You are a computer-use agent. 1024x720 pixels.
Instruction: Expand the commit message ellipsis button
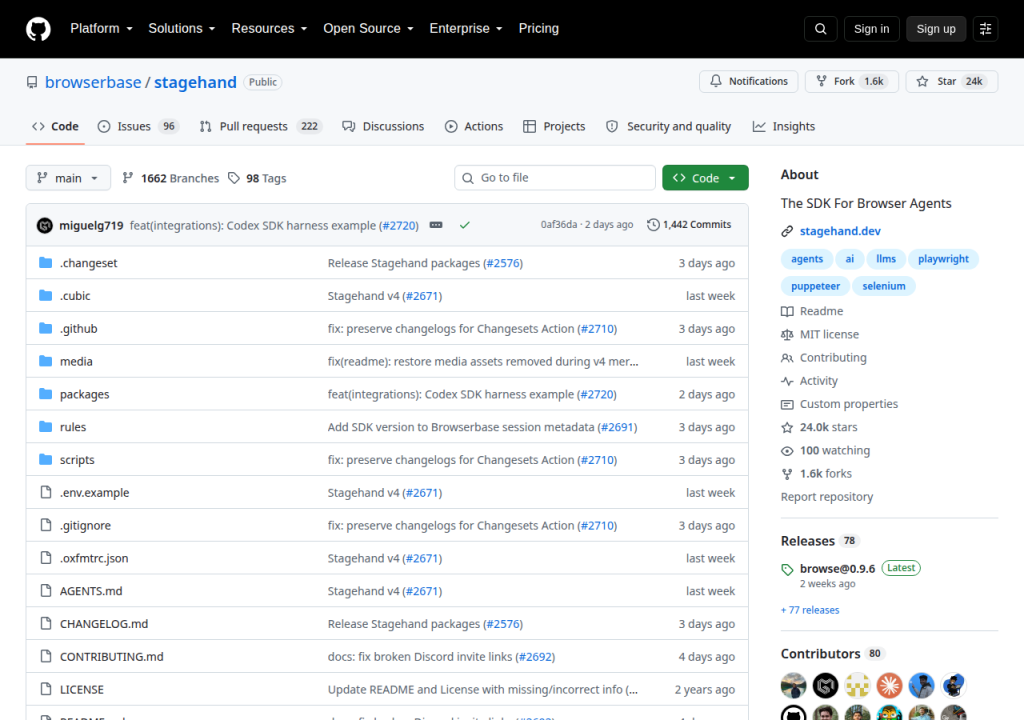[x=436, y=225]
